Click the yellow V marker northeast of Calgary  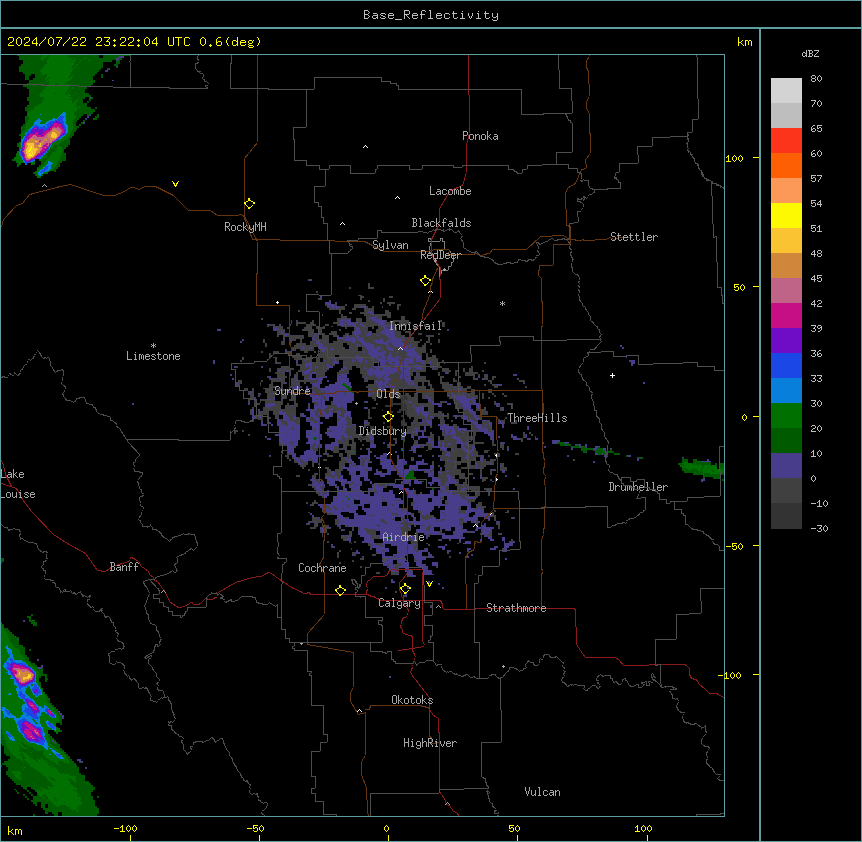[429, 584]
